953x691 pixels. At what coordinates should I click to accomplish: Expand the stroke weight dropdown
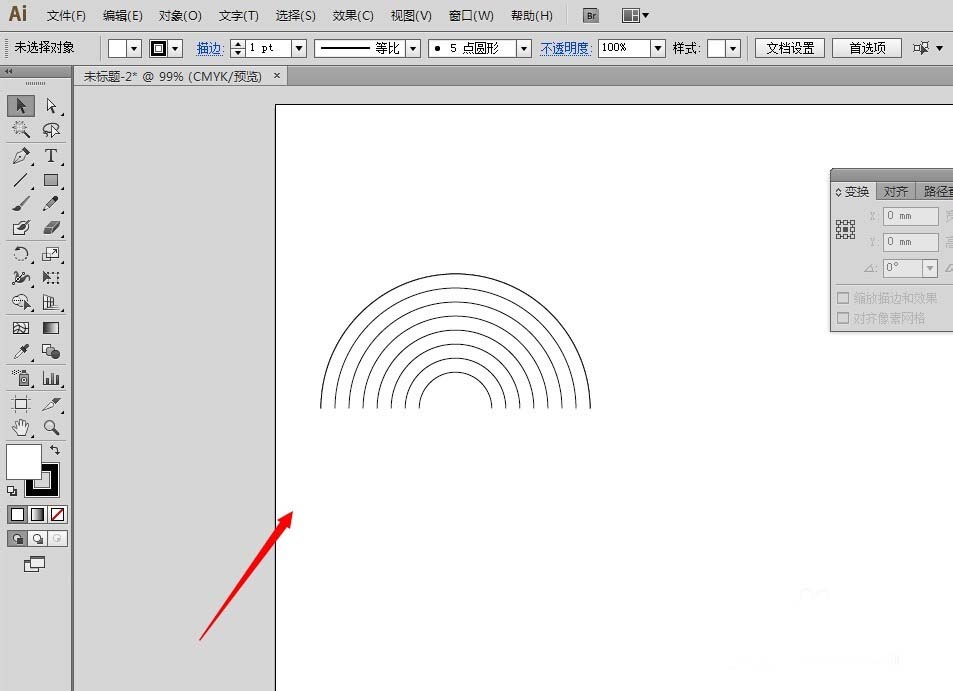[x=298, y=48]
